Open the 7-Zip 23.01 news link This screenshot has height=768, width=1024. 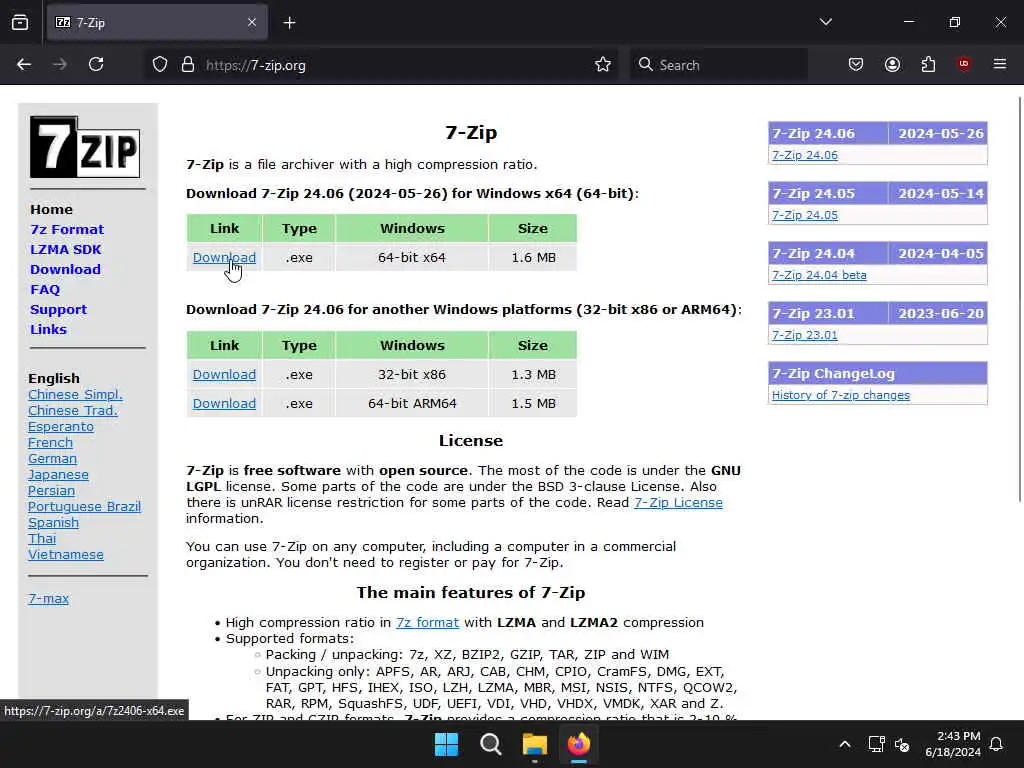pyautogui.click(x=805, y=335)
